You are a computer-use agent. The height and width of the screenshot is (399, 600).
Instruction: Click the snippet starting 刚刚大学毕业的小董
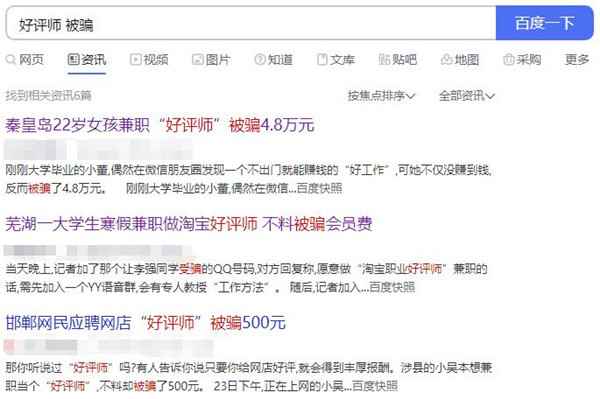pyautogui.click(x=249, y=179)
